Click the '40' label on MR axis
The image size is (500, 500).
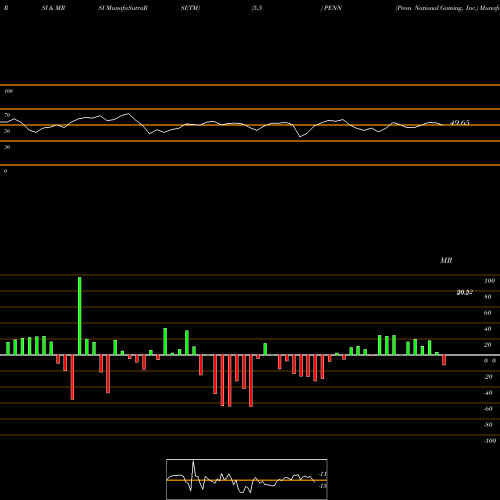pos(488,329)
